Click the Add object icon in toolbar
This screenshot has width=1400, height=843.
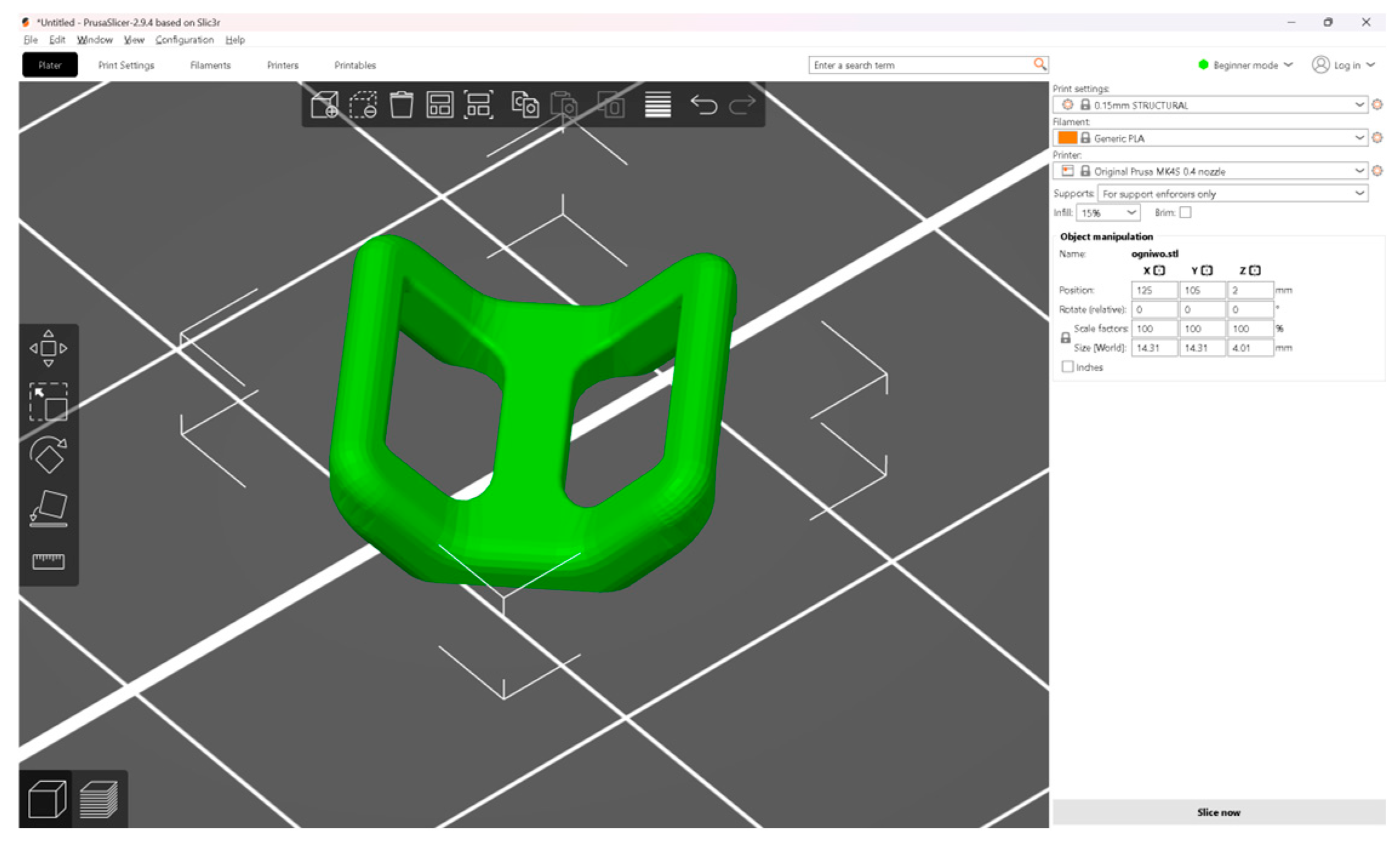(x=324, y=105)
